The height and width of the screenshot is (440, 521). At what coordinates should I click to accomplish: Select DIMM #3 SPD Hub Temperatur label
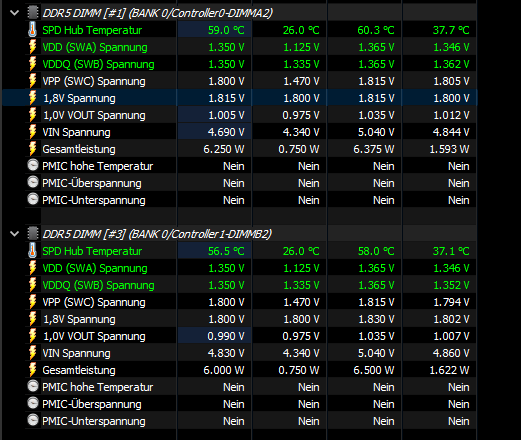(x=92, y=251)
